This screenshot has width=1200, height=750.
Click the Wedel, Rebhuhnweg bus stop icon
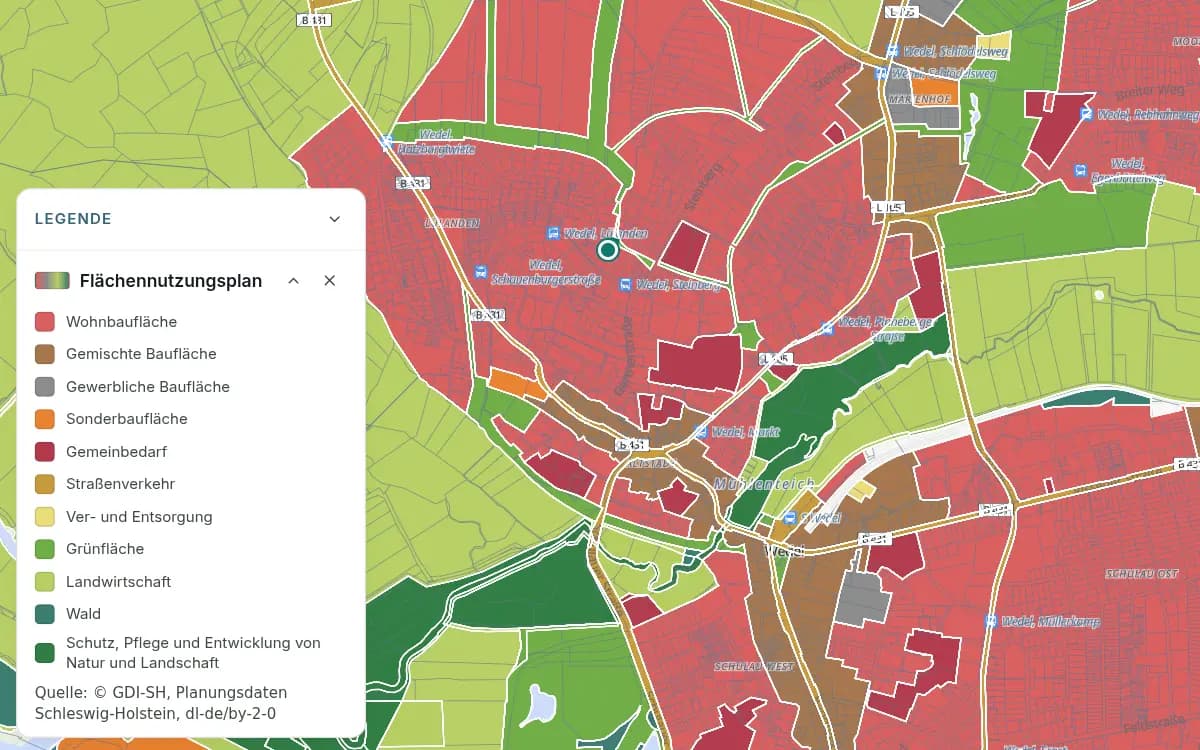(1086, 114)
